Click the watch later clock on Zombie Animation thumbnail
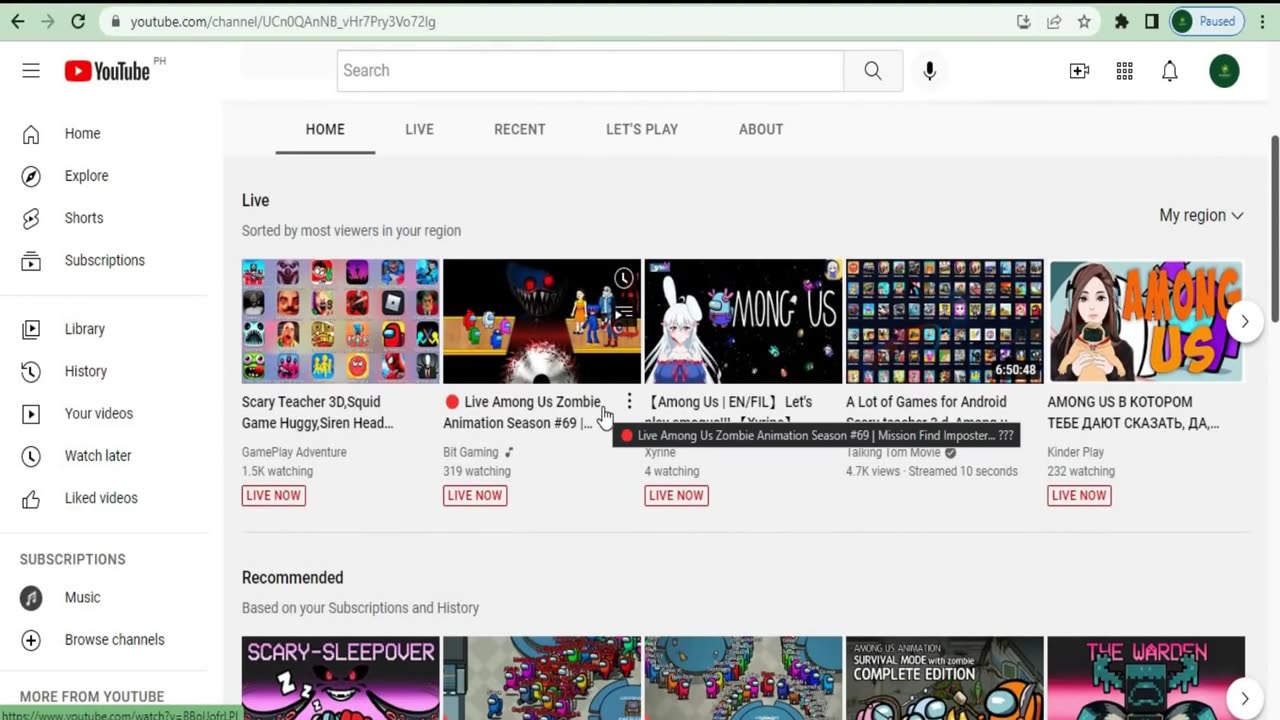1280x720 pixels. [x=624, y=278]
